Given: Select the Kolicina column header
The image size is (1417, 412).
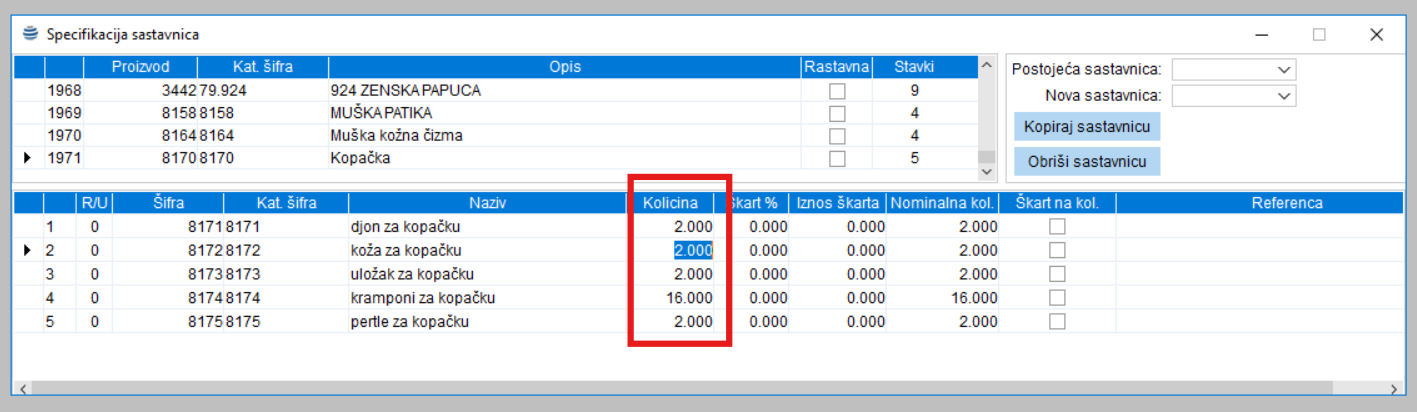Looking at the screenshot, I should (669, 203).
